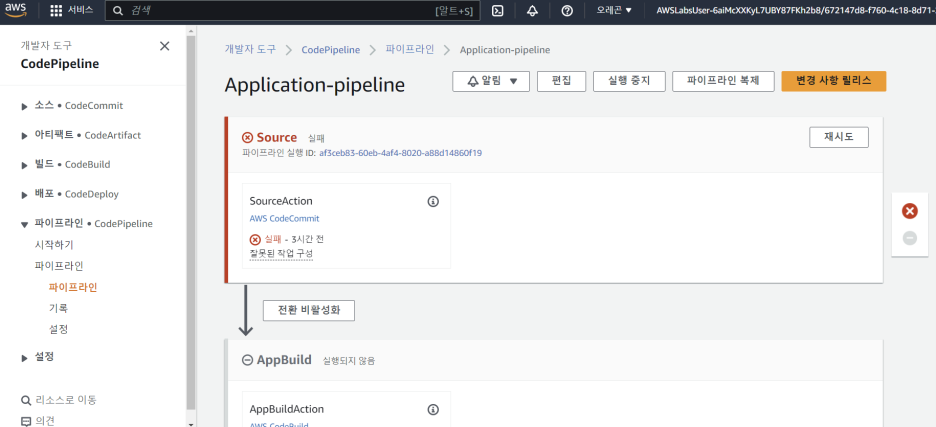Open nested 설정 under 파이프라인
This screenshot has height=427, width=936.
pyautogui.click(x=58, y=330)
